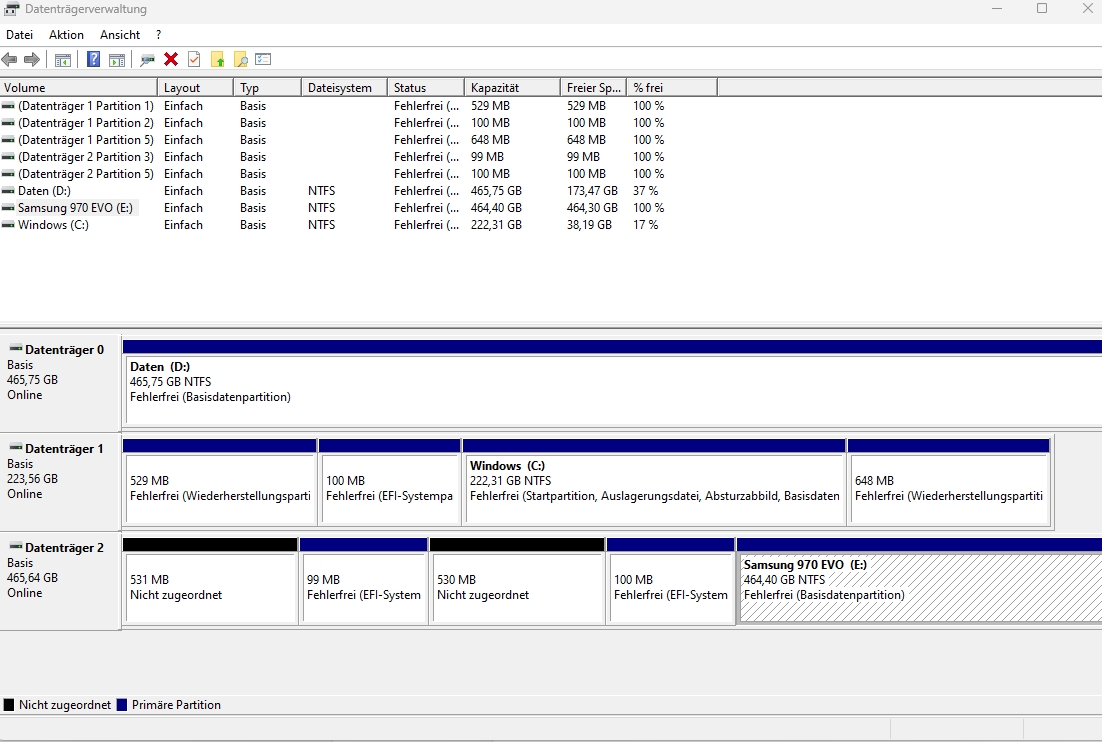The image size is (1102, 742).
Task: Toggle the action pane toolbar icon
Action: click(x=117, y=60)
